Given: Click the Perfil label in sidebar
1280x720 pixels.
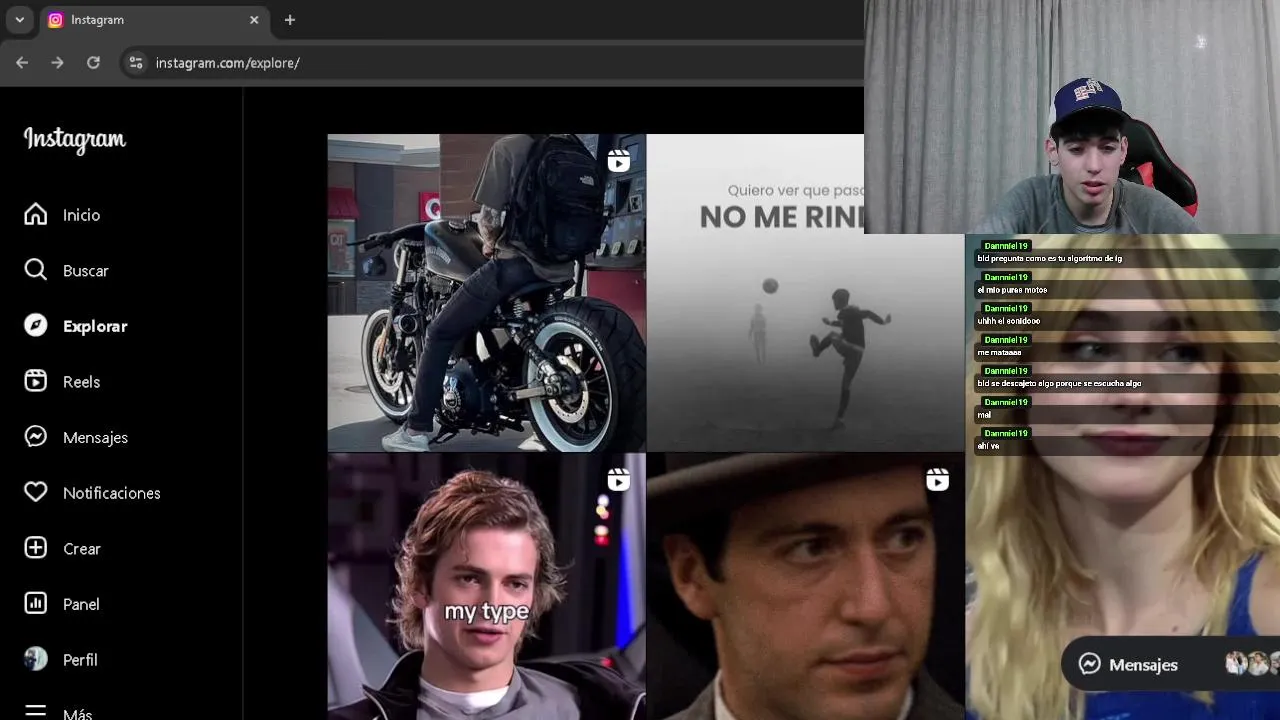Looking at the screenshot, I should [80, 660].
